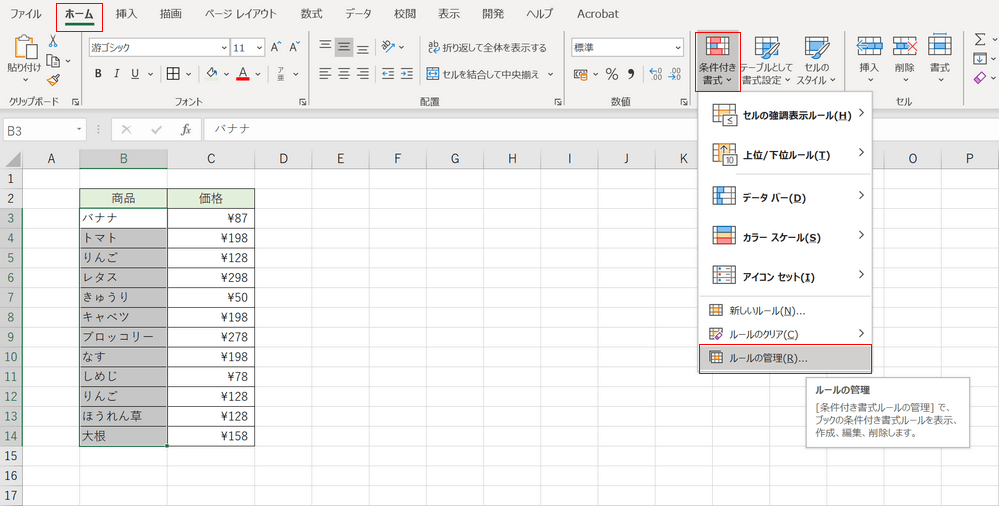Decrease font size with smaller A icon
This screenshot has width=999, height=506.
294,47
